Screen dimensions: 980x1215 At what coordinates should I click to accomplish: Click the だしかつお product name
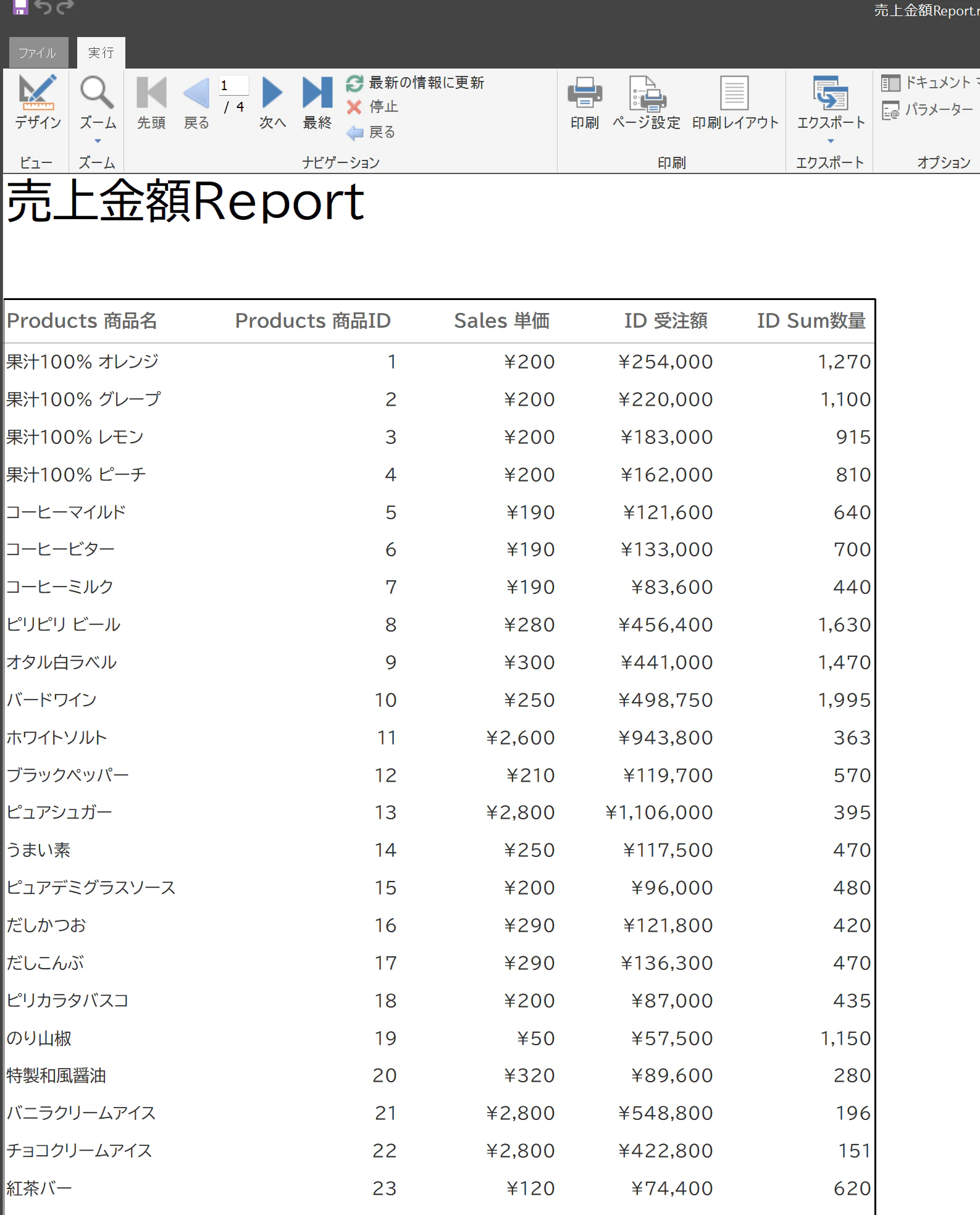pyautogui.click(x=46, y=925)
